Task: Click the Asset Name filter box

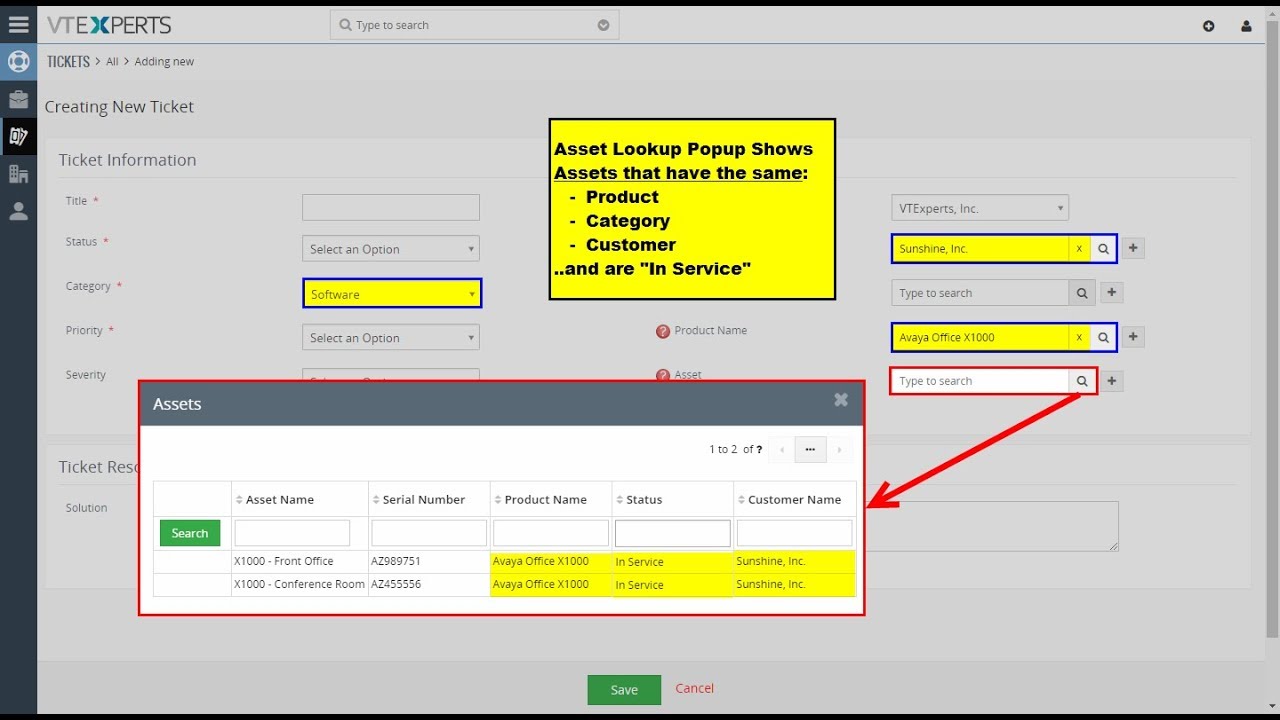Action: [x=292, y=533]
